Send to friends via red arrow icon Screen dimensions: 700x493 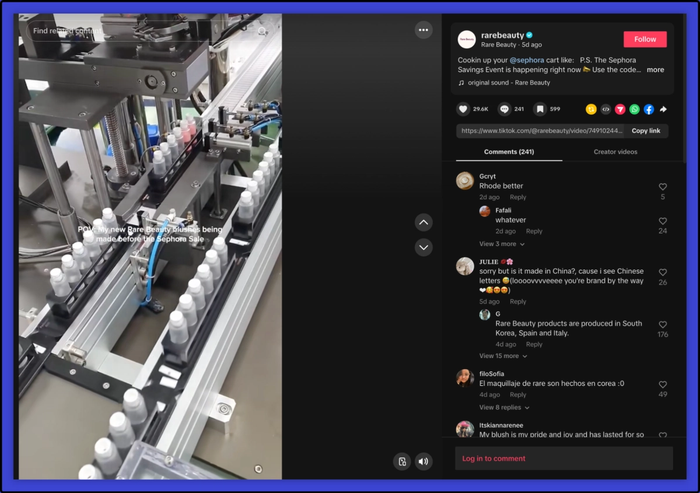tap(620, 109)
